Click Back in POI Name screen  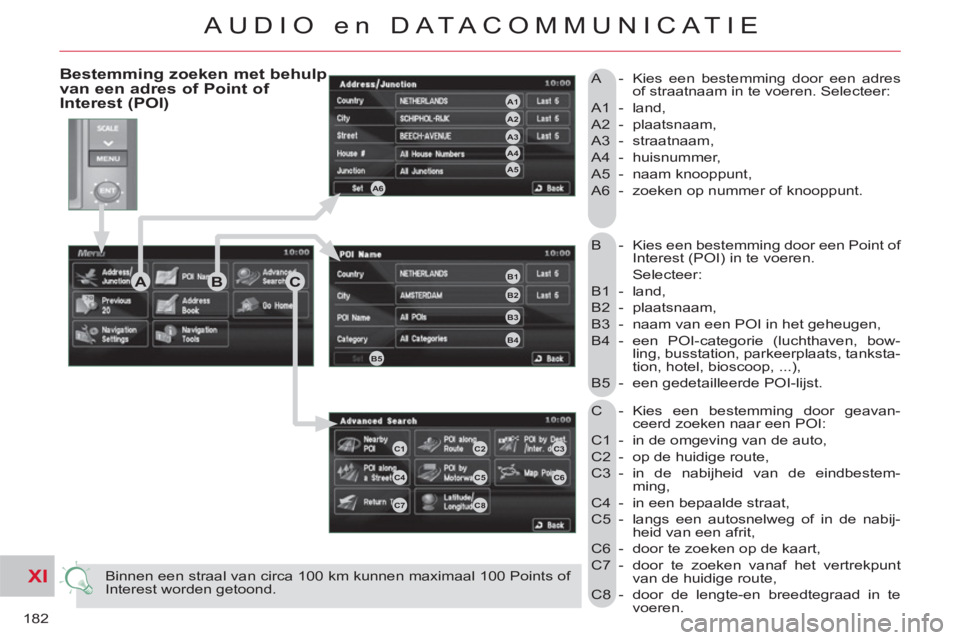click(x=550, y=358)
